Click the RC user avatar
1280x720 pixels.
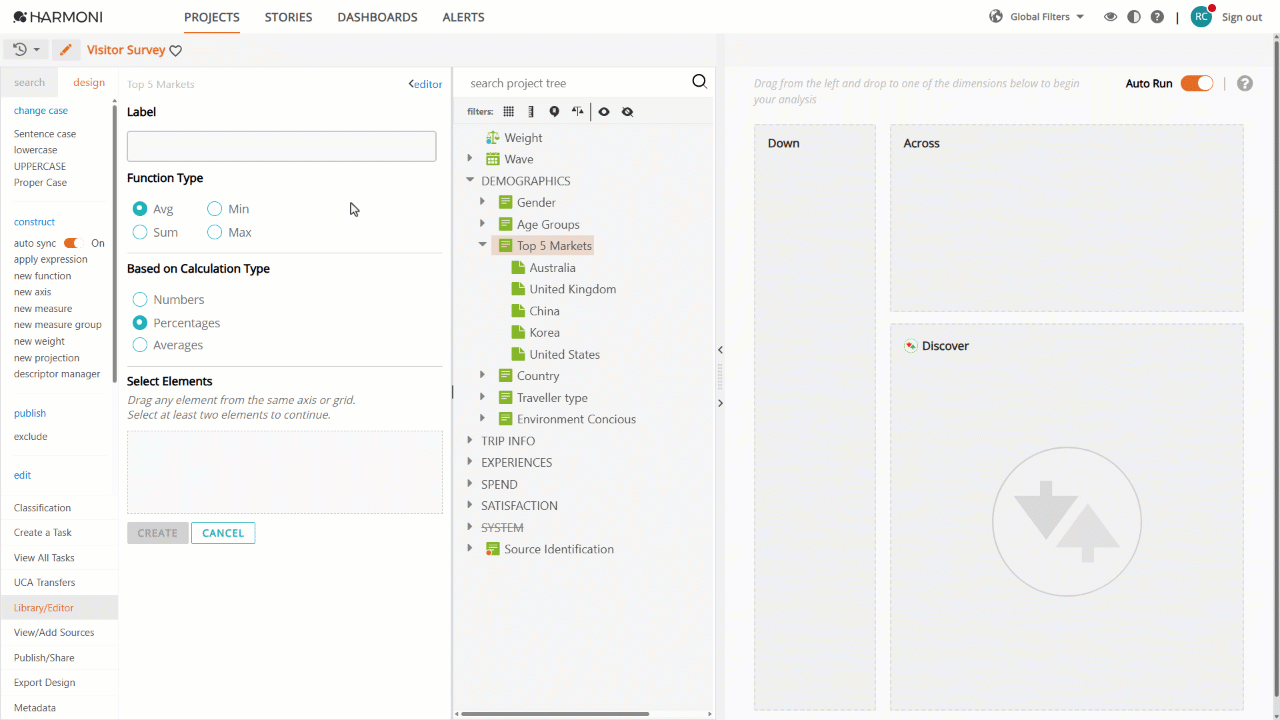pos(1201,16)
